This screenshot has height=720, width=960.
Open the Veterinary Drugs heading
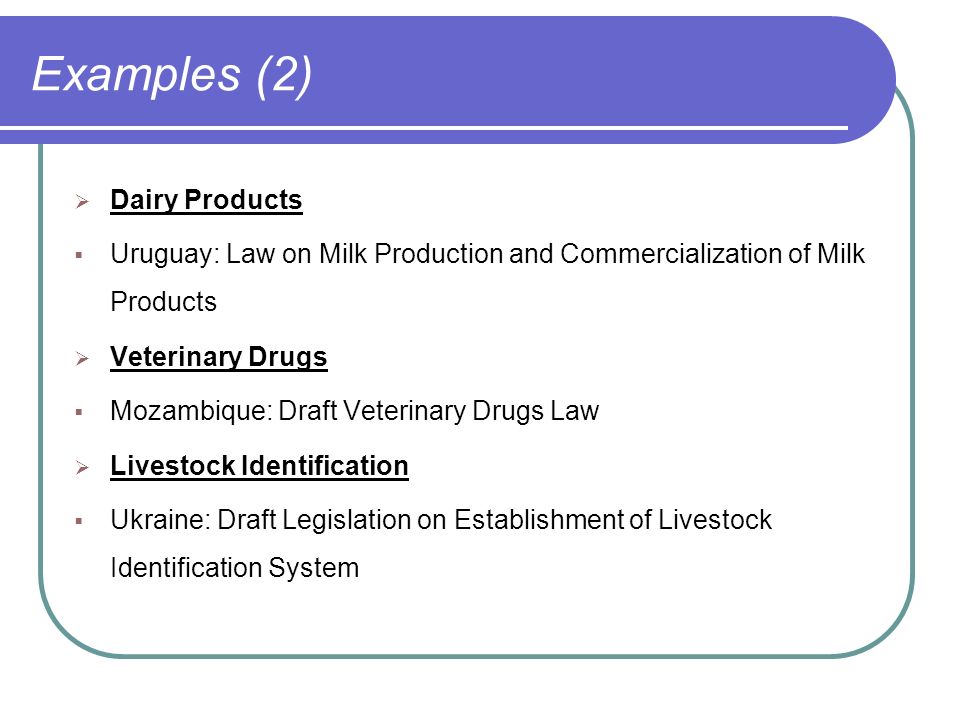[x=219, y=357]
